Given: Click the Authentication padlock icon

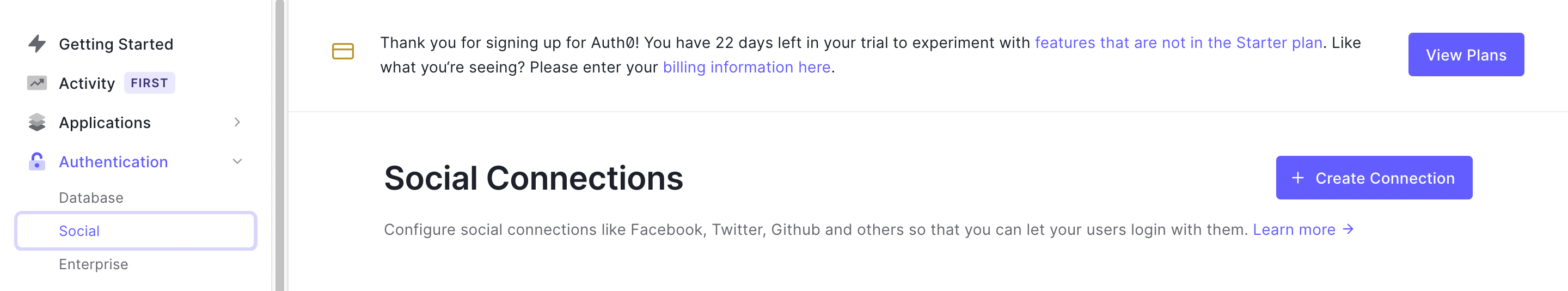Looking at the screenshot, I should (x=37, y=161).
